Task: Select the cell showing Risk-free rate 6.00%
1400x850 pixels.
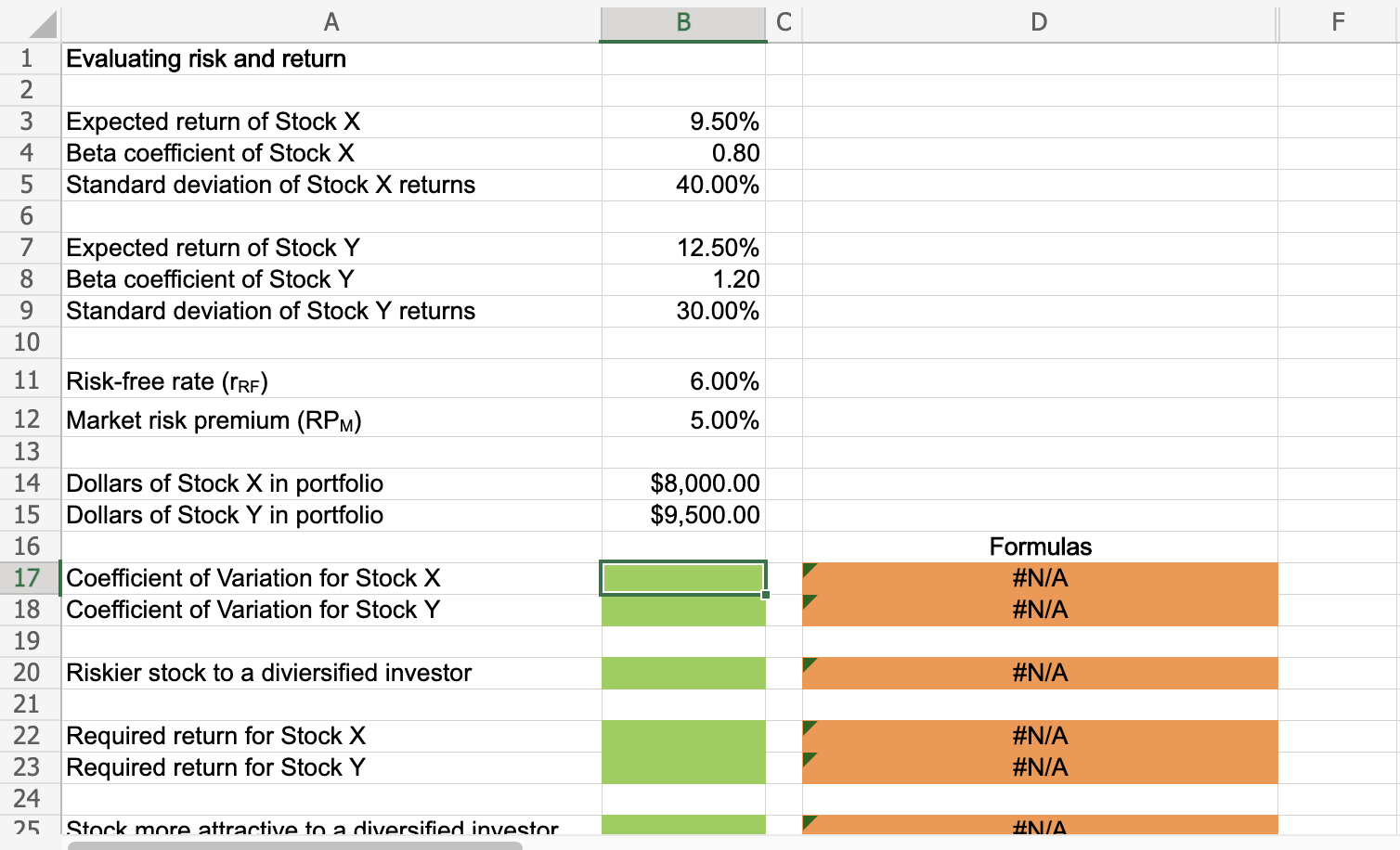Action: coord(683,380)
